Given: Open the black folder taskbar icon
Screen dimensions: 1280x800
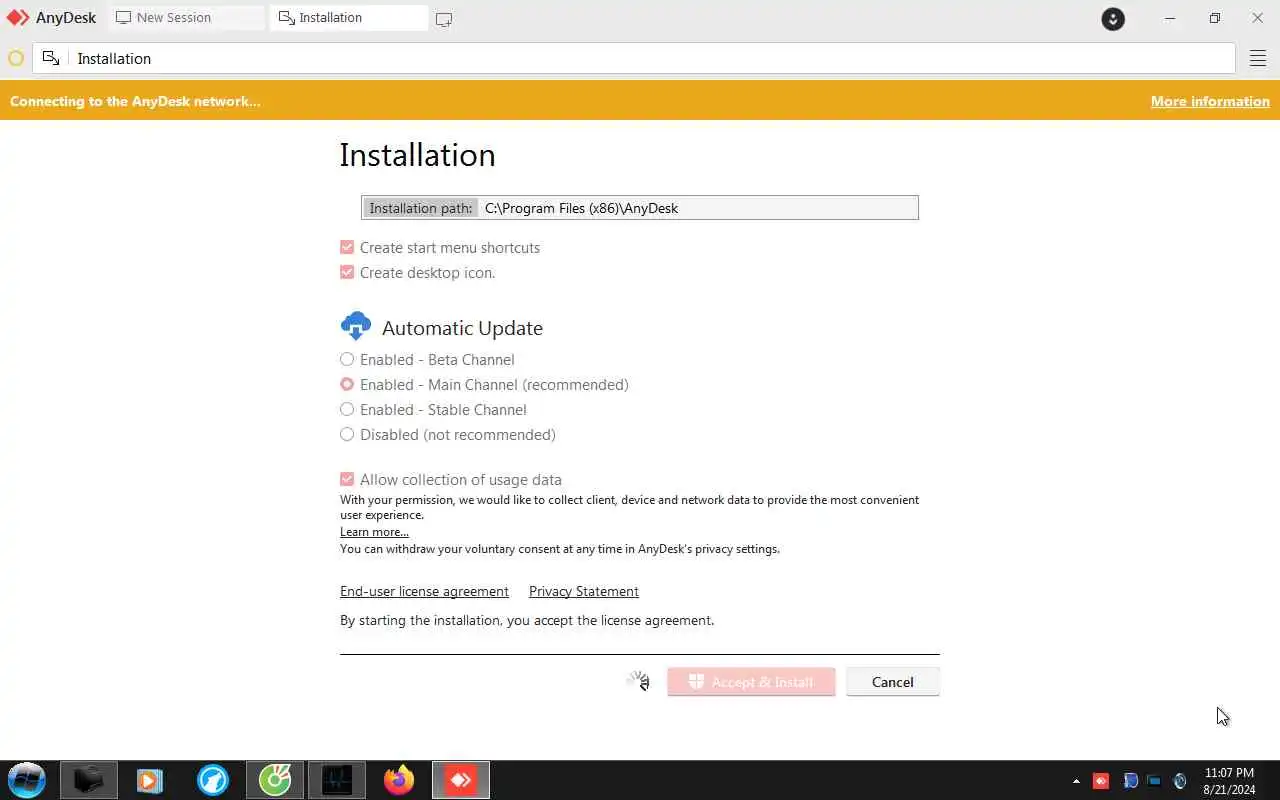Looking at the screenshot, I should point(89,780).
